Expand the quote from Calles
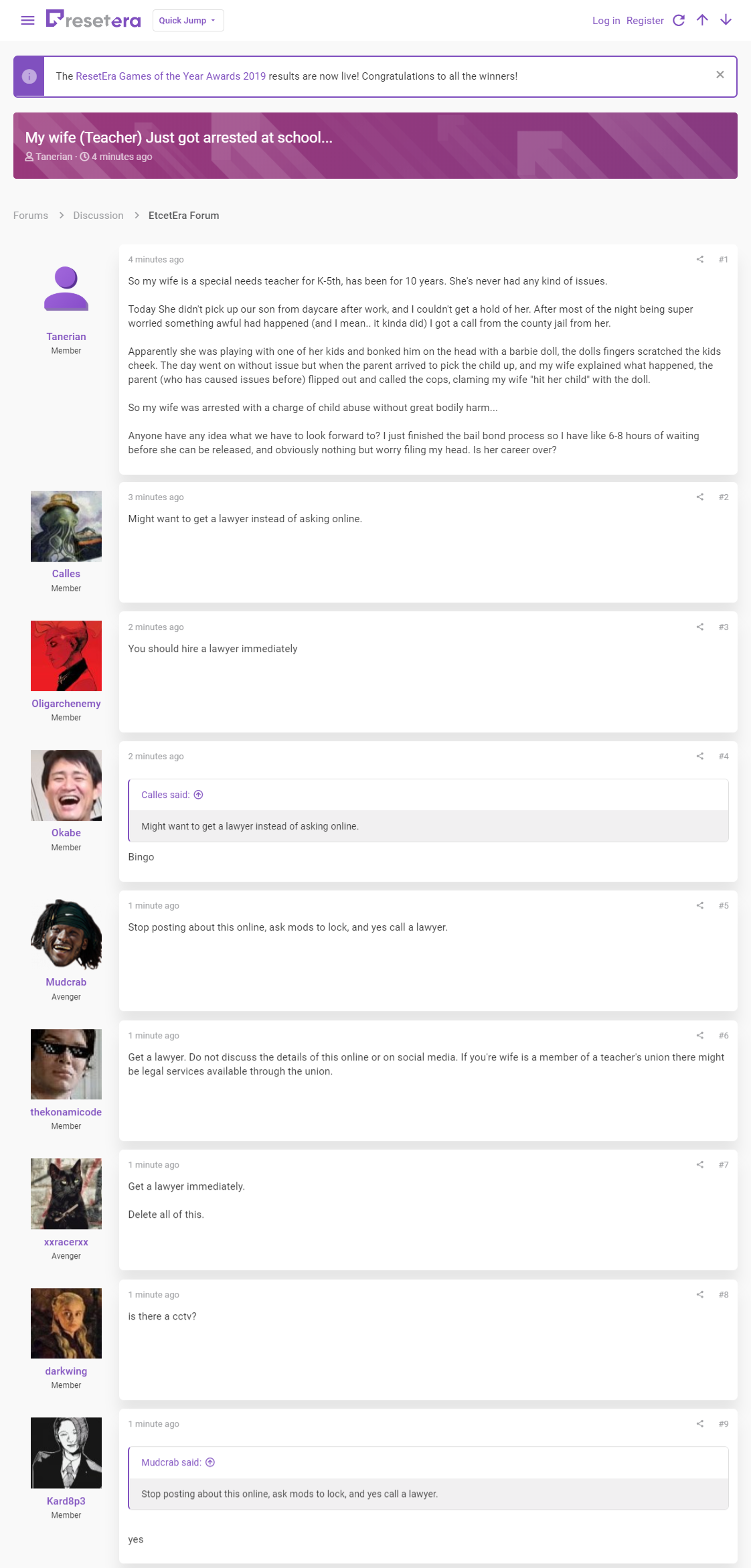The width and height of the screenshot is (751, 1568). click(198, 795)
